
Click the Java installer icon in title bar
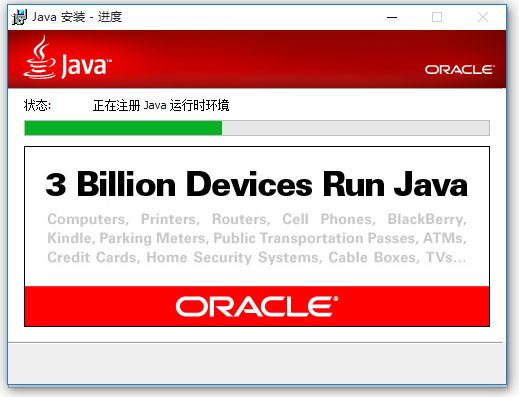19,17
